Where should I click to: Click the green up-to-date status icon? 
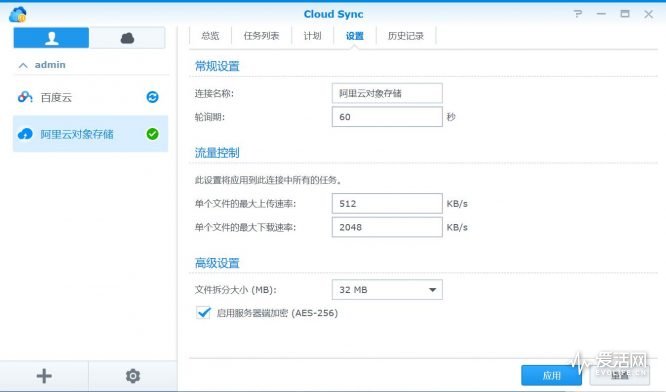(x=152, y=134)
